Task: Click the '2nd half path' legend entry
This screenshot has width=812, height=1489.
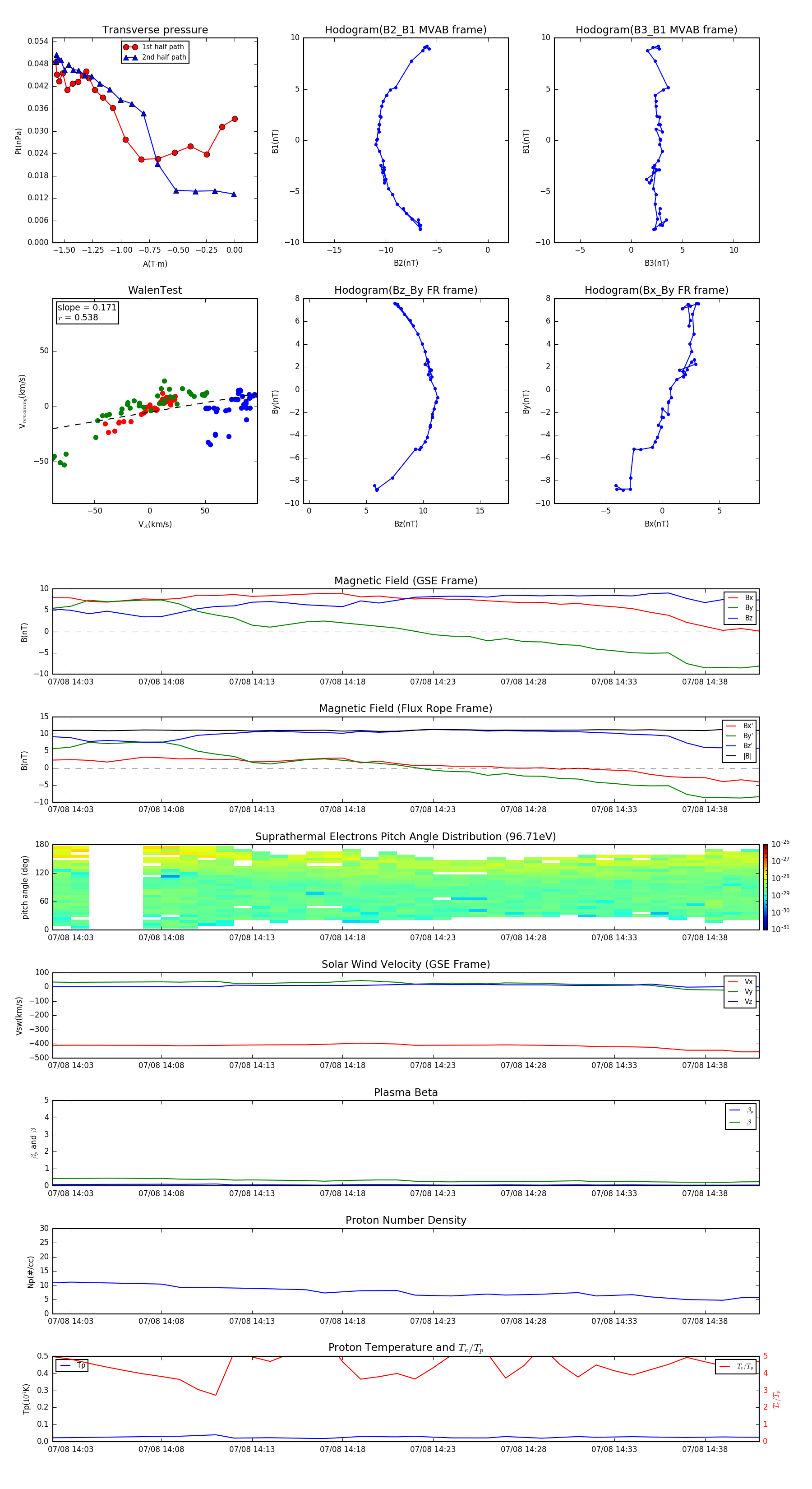Action: click(x=155, y=57)
